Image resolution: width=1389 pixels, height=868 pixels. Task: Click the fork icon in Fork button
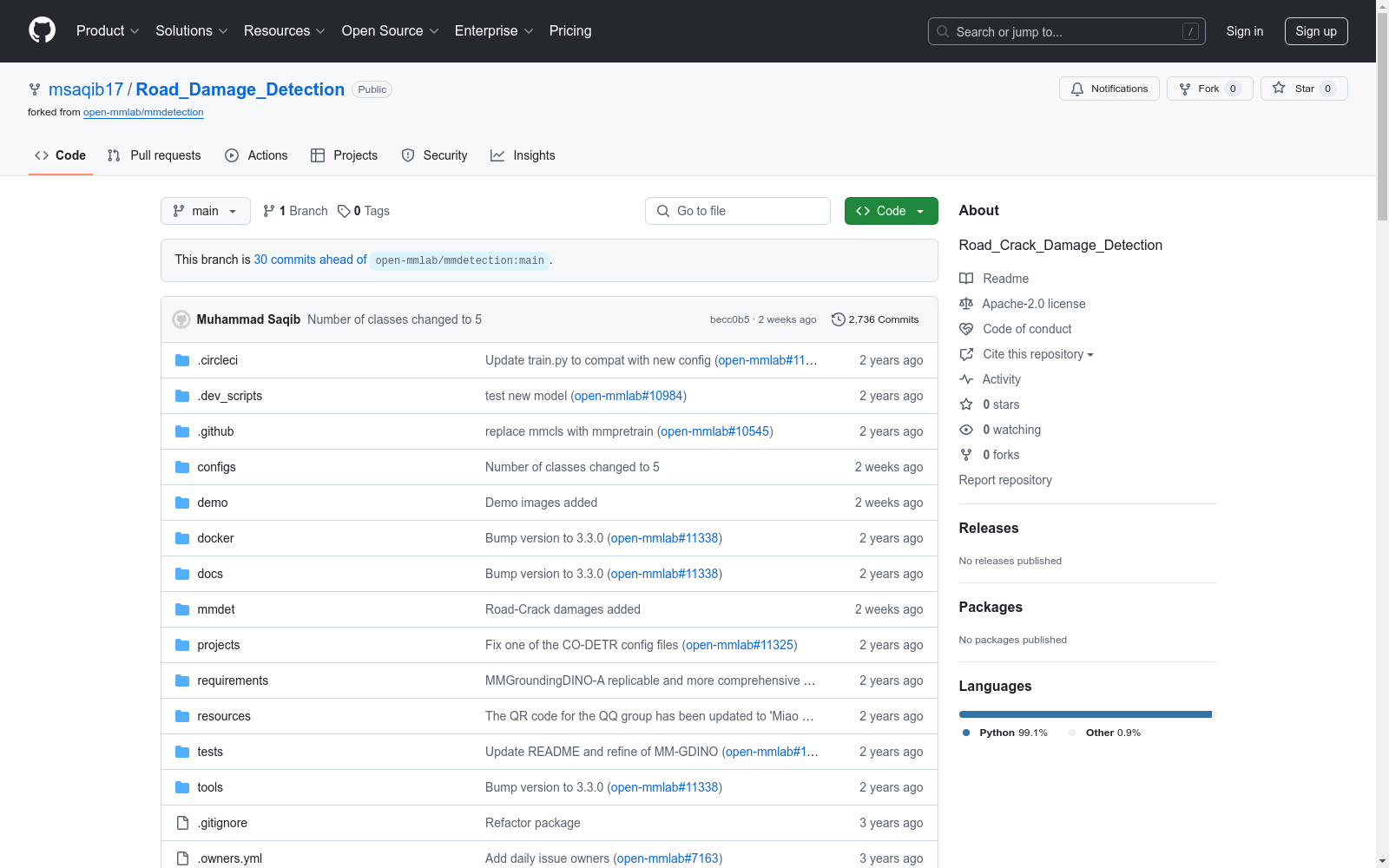click(x=1185, y=89)
